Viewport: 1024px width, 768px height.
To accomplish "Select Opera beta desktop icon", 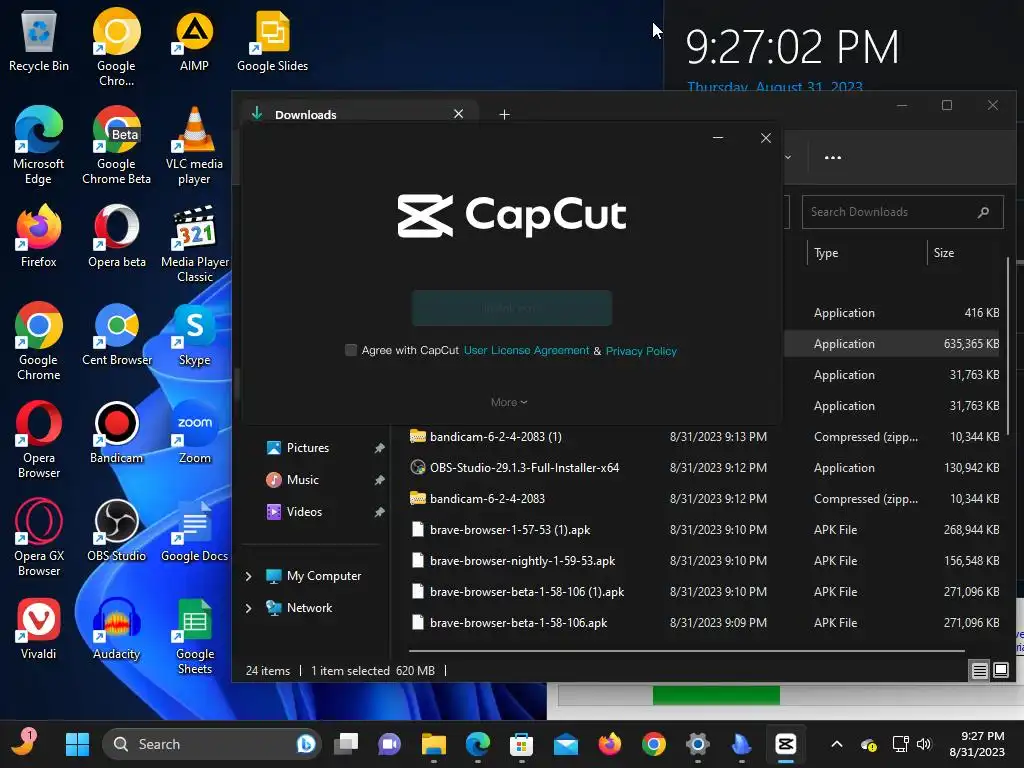I will [x=116, y=236].
